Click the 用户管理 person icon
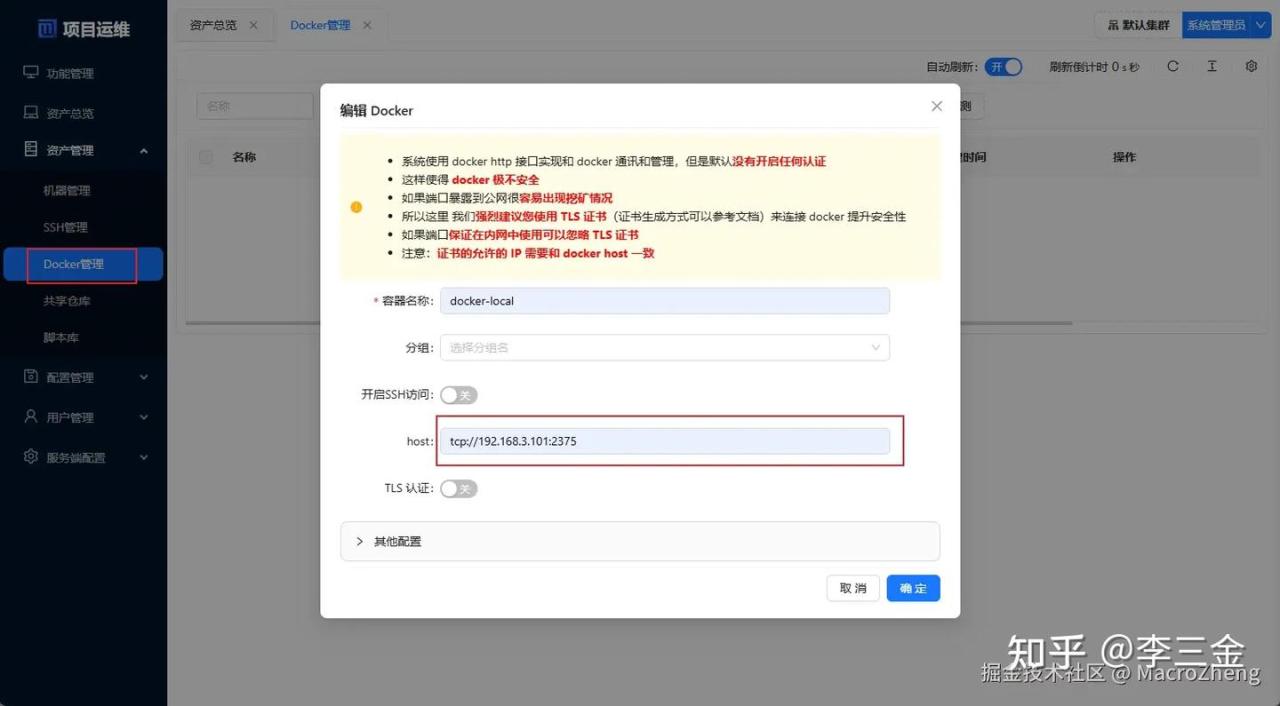 click(x=31, y=417)
